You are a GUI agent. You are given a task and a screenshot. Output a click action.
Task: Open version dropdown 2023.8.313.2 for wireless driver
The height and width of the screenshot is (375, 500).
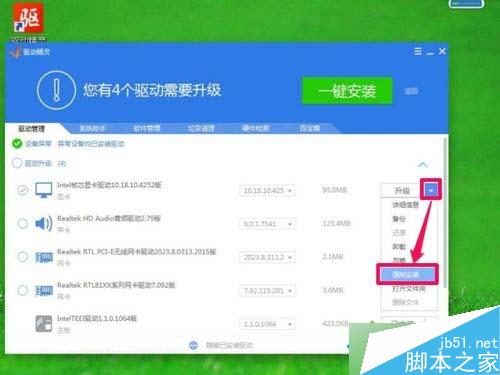pyautogui.click(x=267, y=257)
